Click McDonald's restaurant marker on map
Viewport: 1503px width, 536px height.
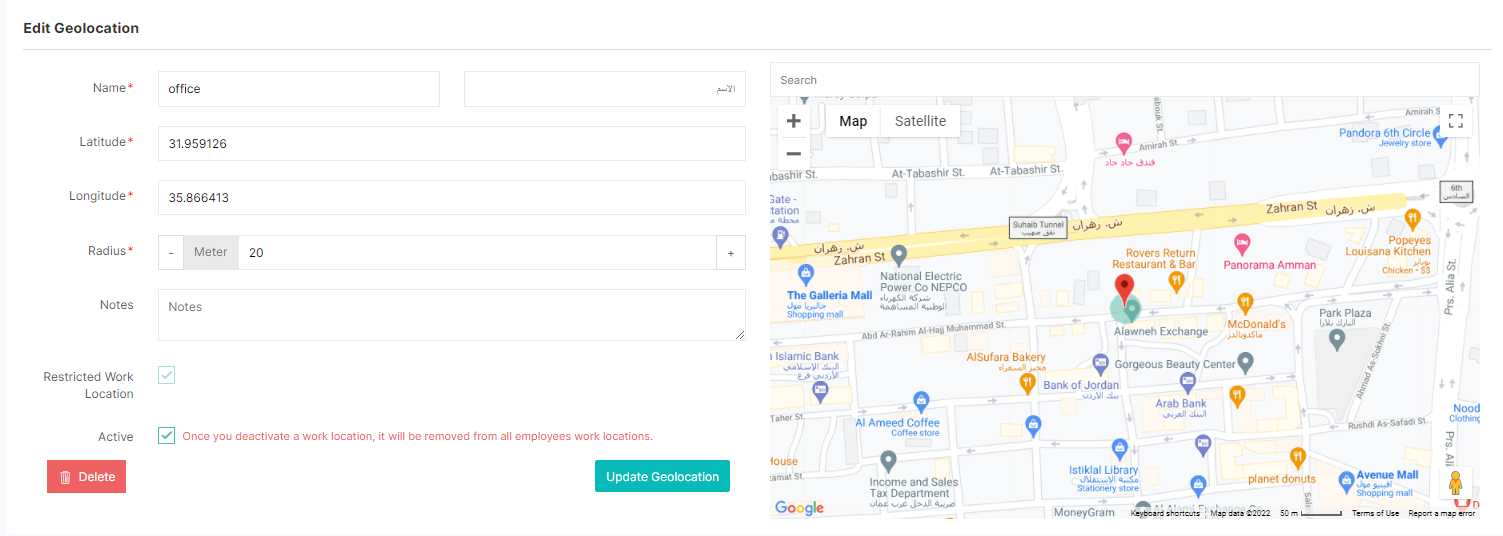click(x=1246, y=301)
